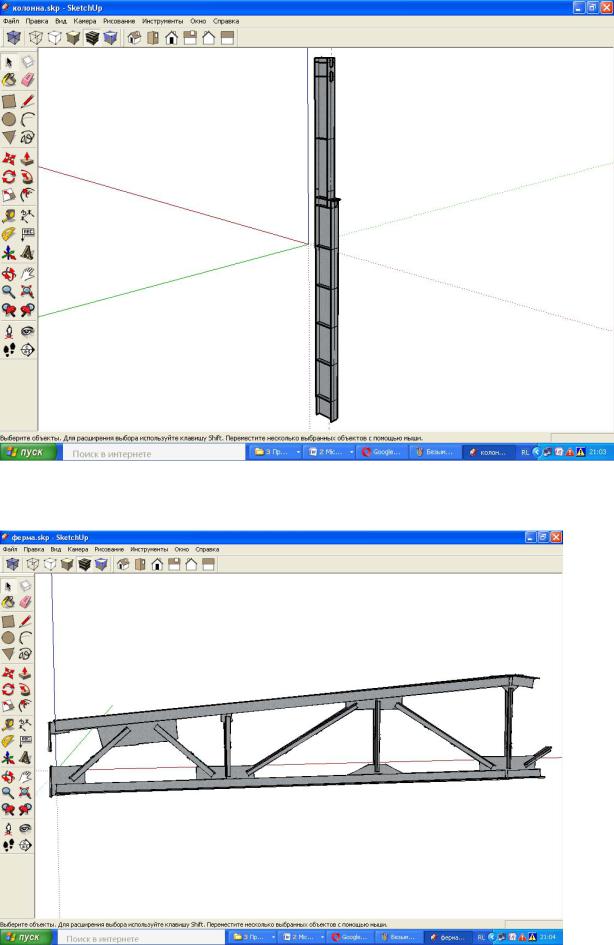Activate the Rectangle tool in колонна.skp window
The width and height of the screenshot is (614, 945).
click(8, 101)
